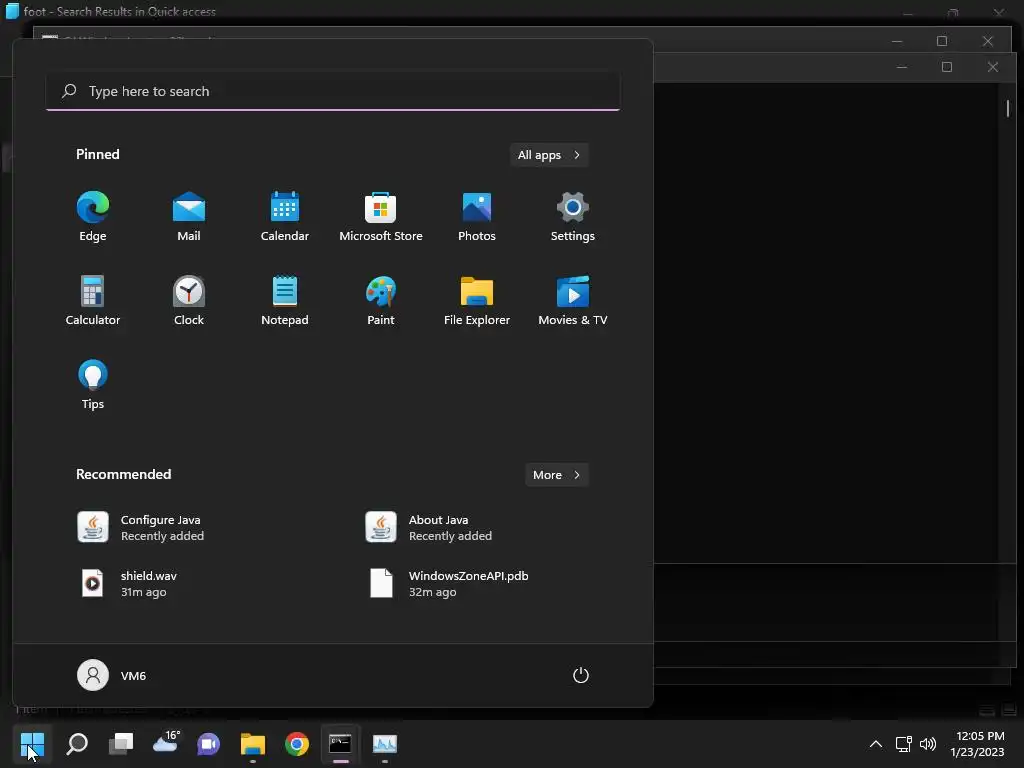Click the Power button icon
The image size is (1024, 768).
[x=581, y=675]
